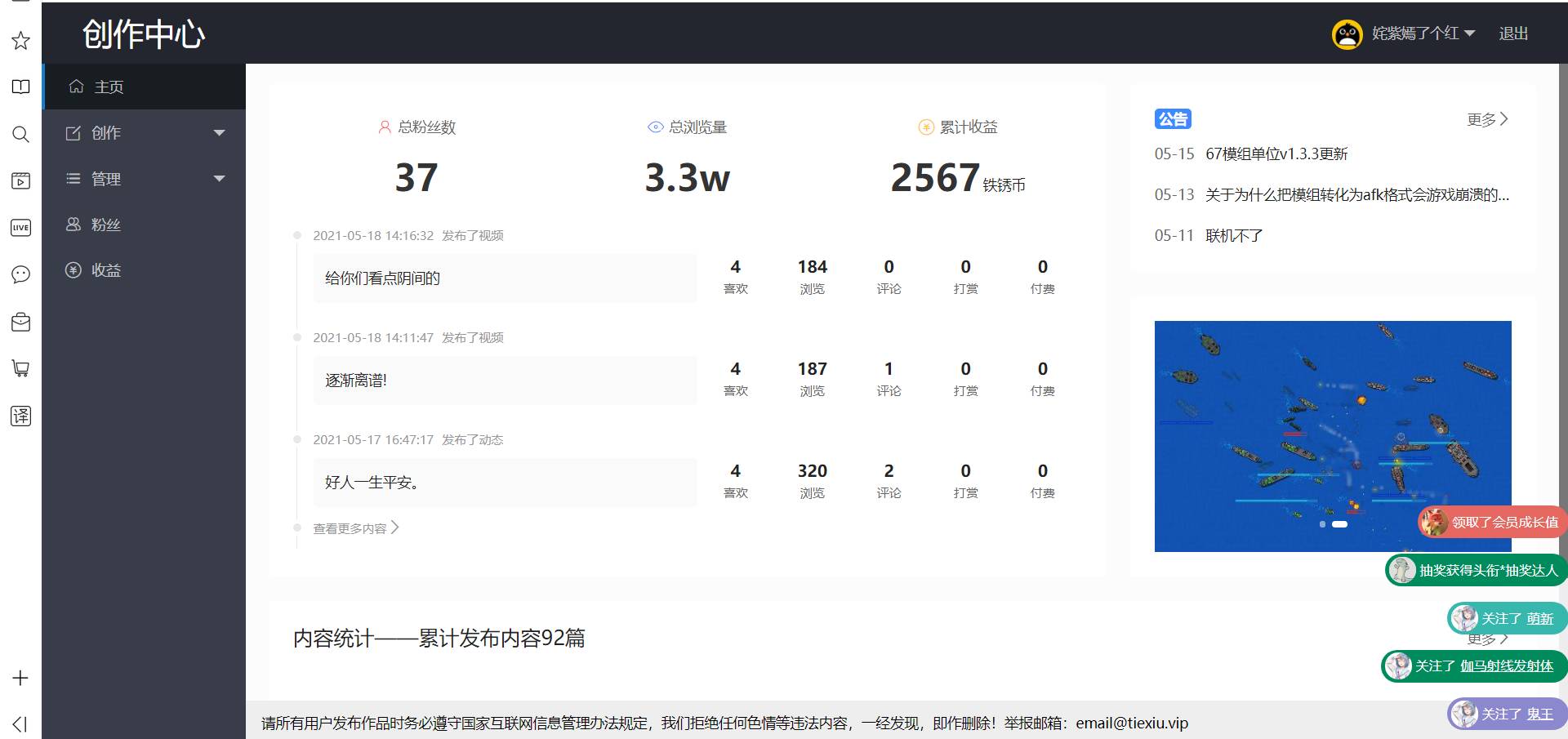The height and width of the screenshot is (739, 1568).
Task: Click the plus add icon in sidebar
Action: click(20, 678)
